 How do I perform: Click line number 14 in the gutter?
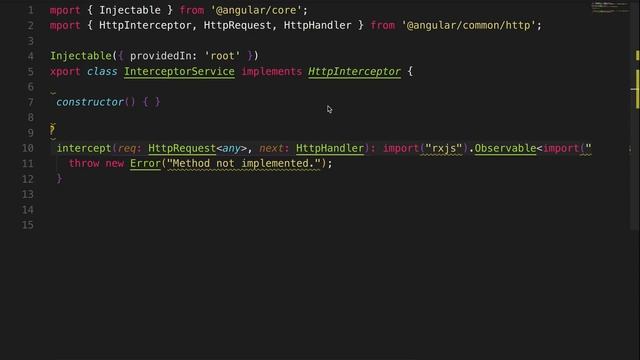pos(28,210)
